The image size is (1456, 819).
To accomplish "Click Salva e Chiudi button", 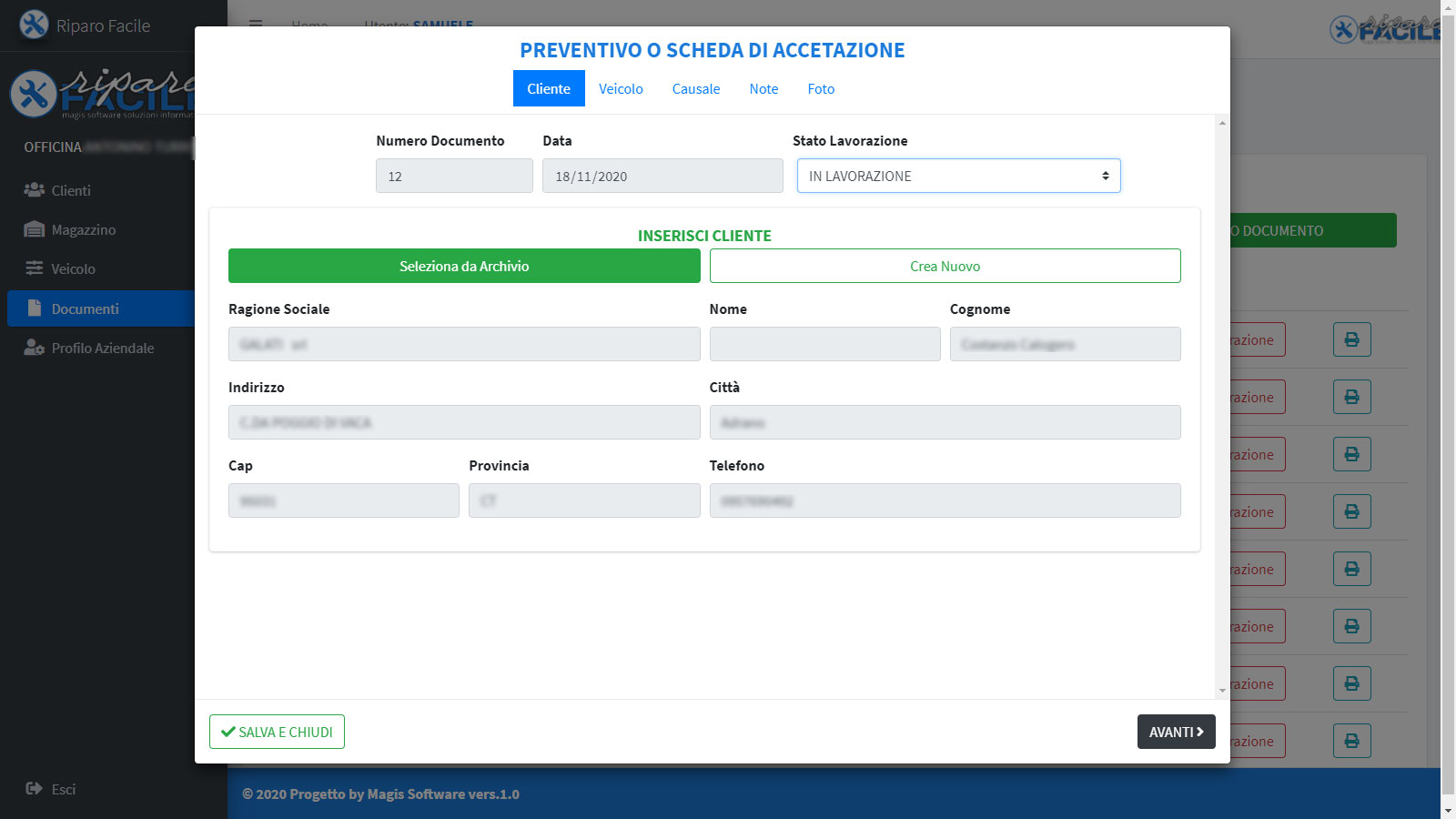I will coord(277,732).
